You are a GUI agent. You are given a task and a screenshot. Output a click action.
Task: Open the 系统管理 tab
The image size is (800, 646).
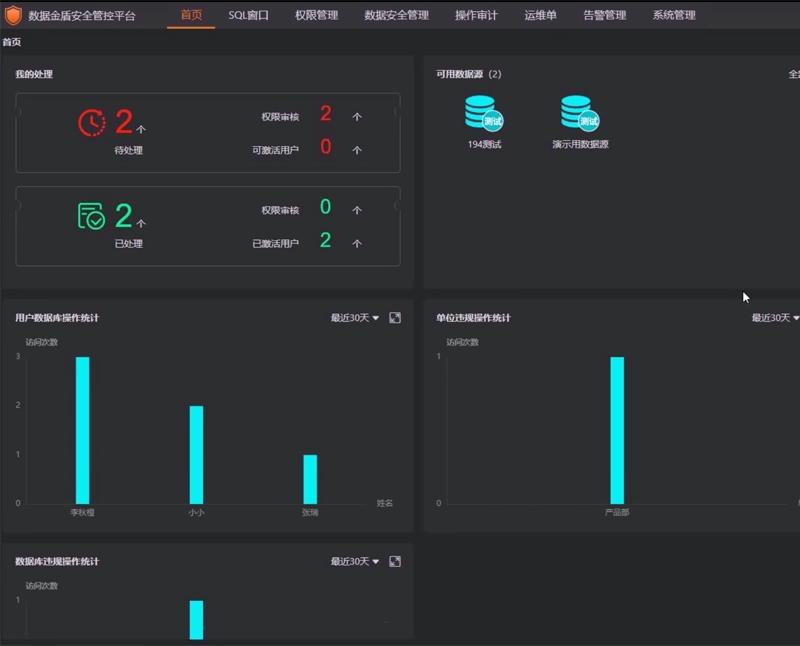coord(674,15)
